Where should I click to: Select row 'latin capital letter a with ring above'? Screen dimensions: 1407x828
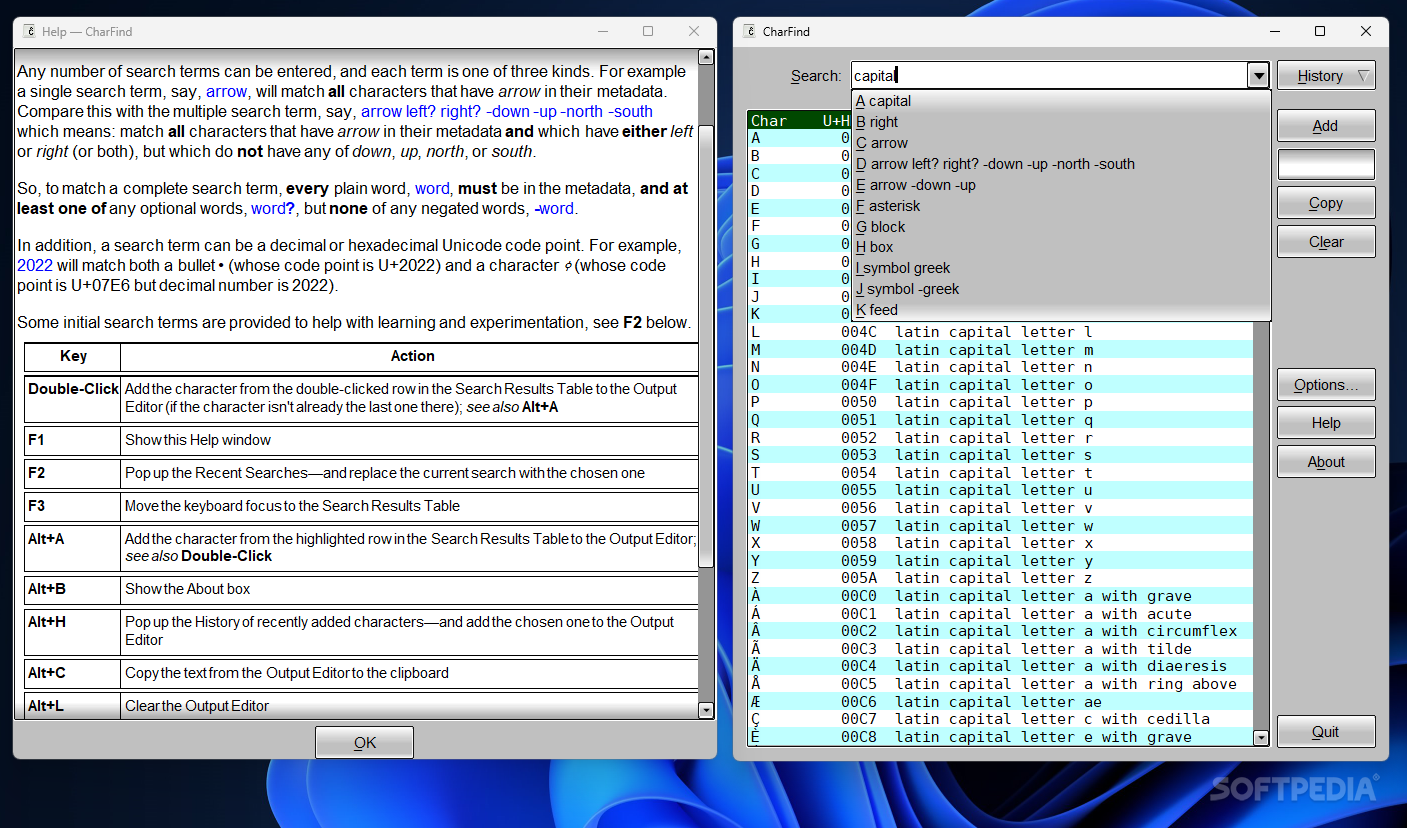click(x=1000, y=684)
